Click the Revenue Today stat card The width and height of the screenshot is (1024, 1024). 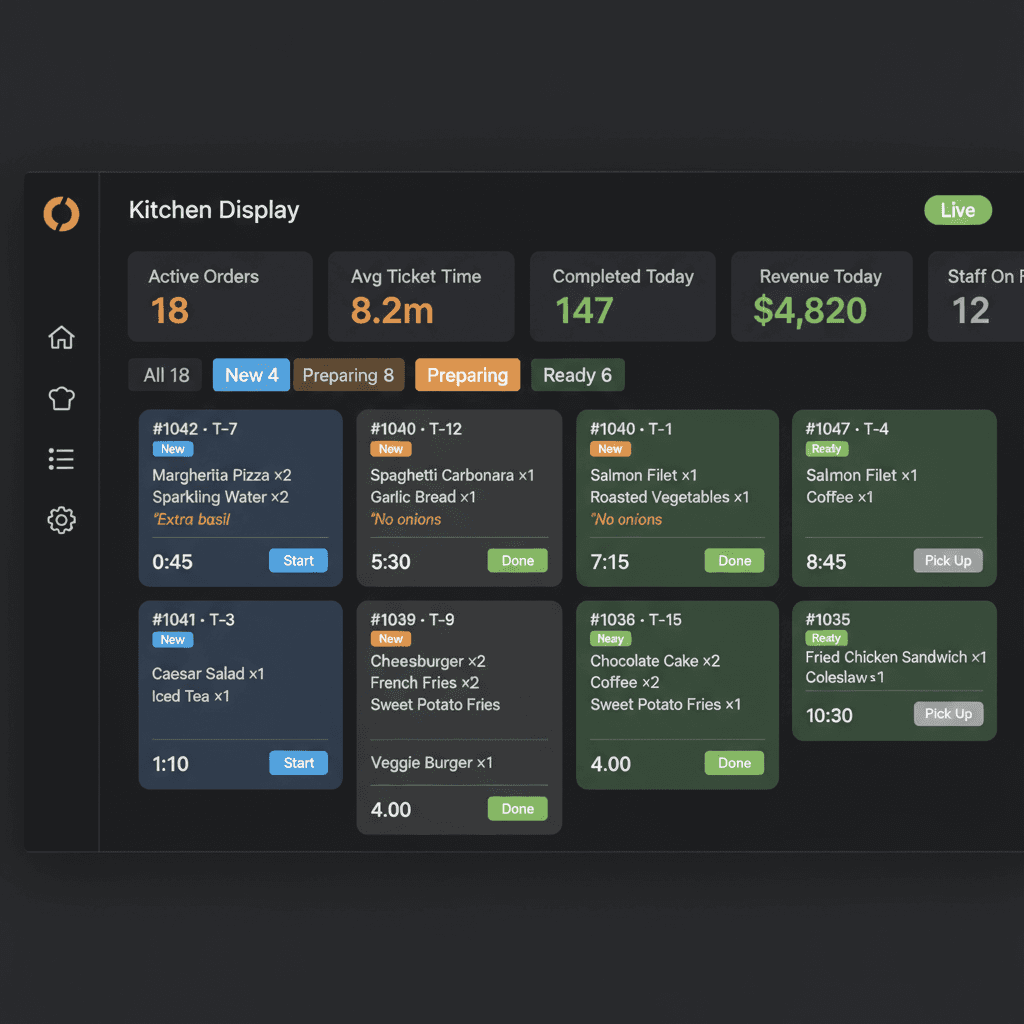pyautogui.click(x=821, y=296)
